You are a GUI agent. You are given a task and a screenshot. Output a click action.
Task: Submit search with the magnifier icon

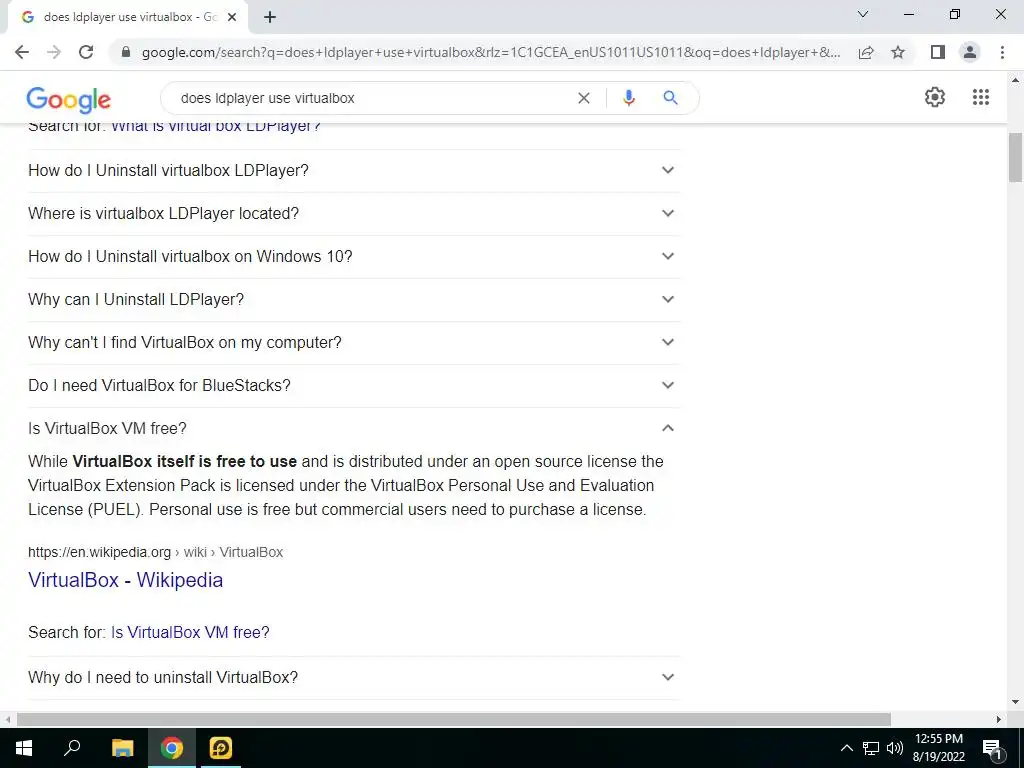670,98
